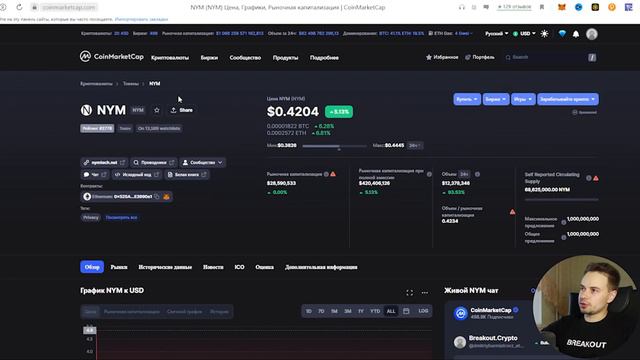This screenshot has width=640, height=360.
Task: Open the 24h price range dropdown
Action: pos(415,145)
